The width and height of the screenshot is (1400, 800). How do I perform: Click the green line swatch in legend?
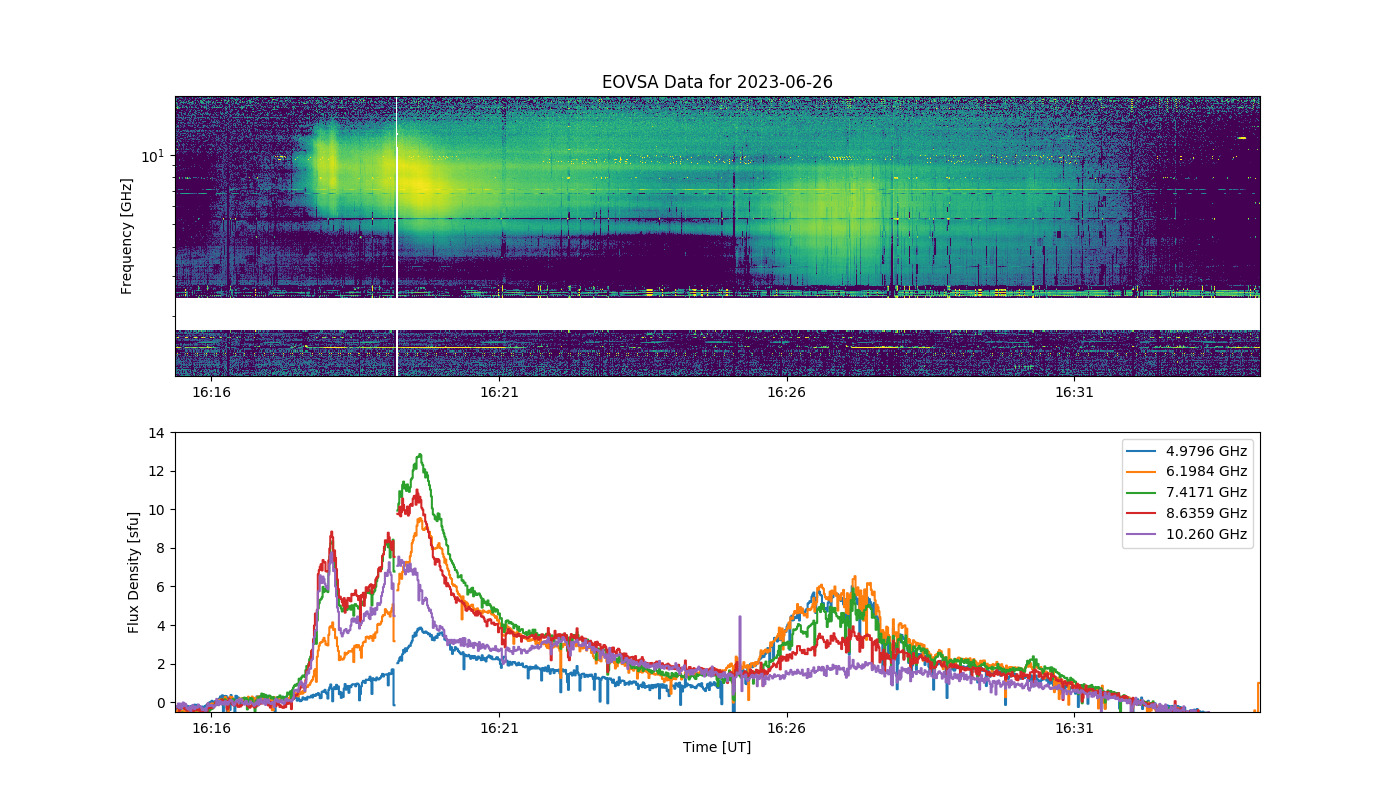1142,493
